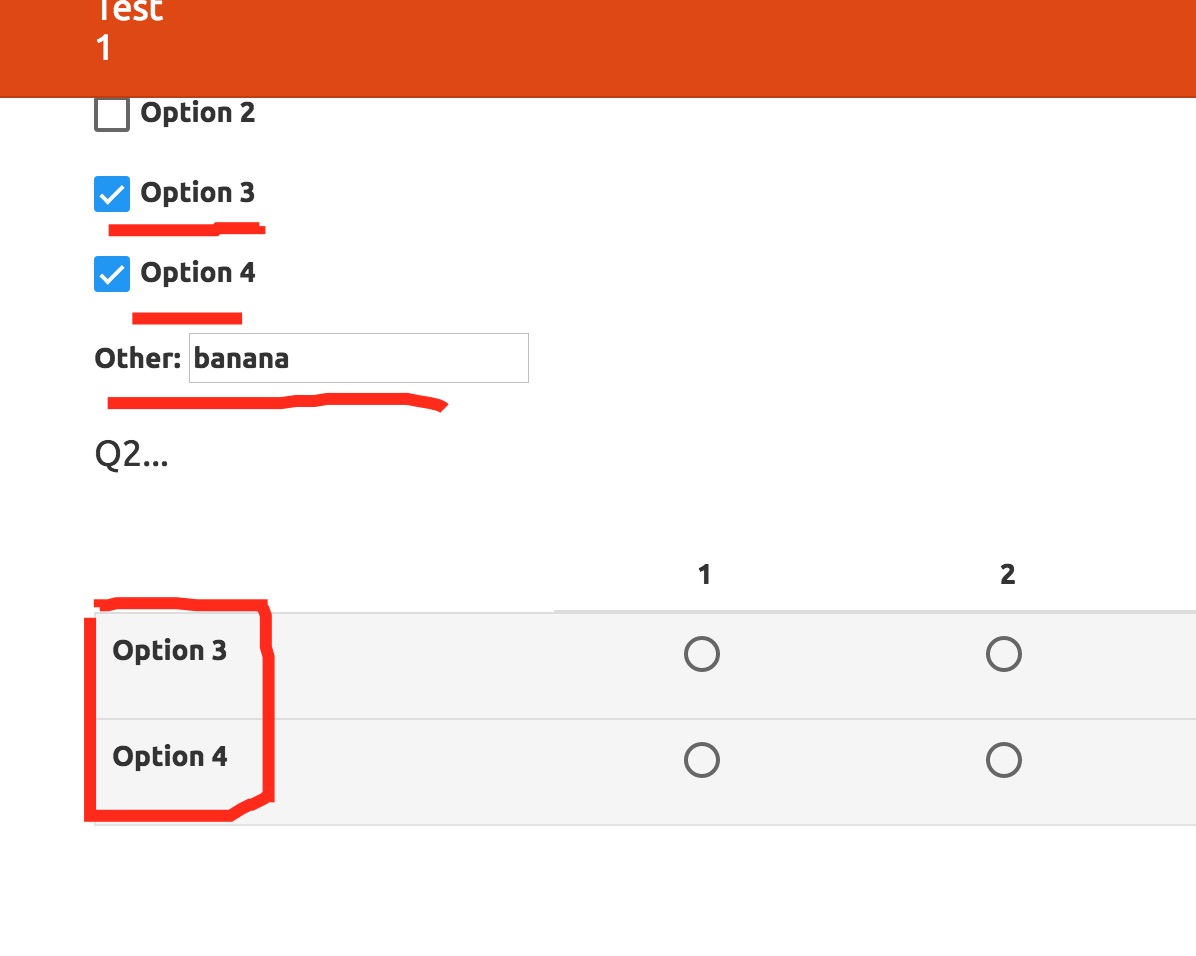This screenshot has width=1196, height=956.
Task: Click the "Option 2" checkbox label text
Action: click(198, 113)
